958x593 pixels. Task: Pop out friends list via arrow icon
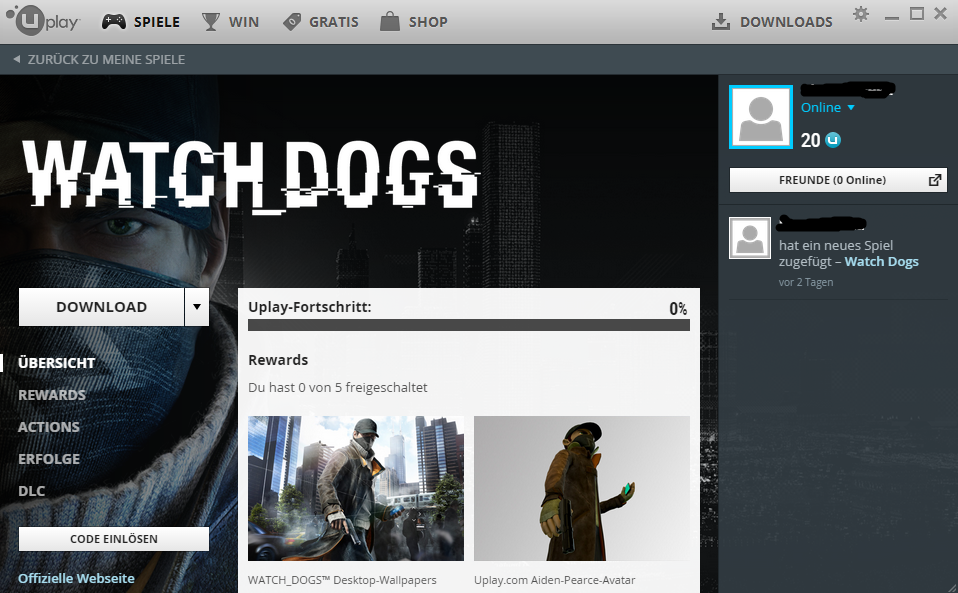click(935, 180)
